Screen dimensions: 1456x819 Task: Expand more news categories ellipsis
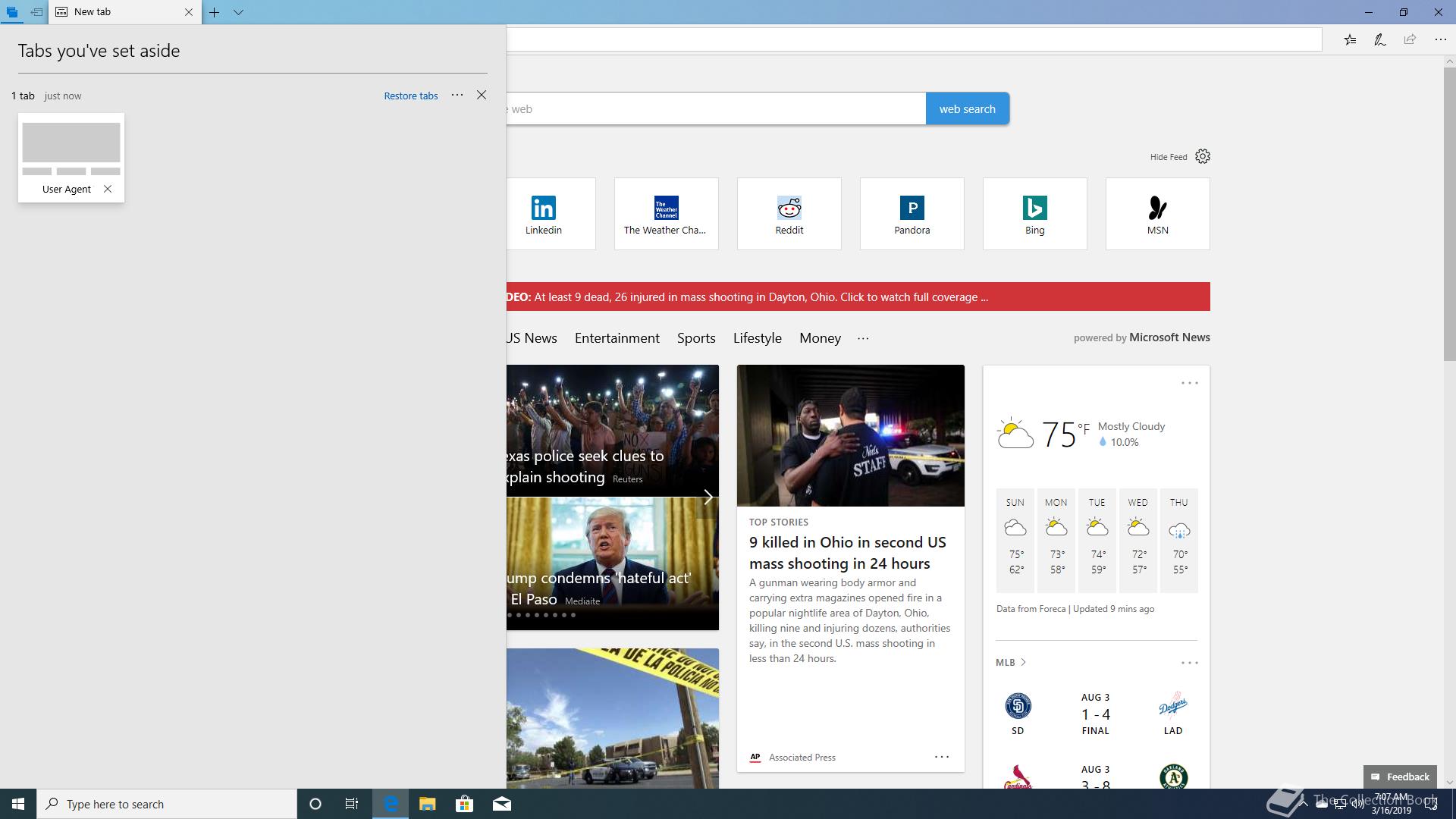click(x=863, y=338)
